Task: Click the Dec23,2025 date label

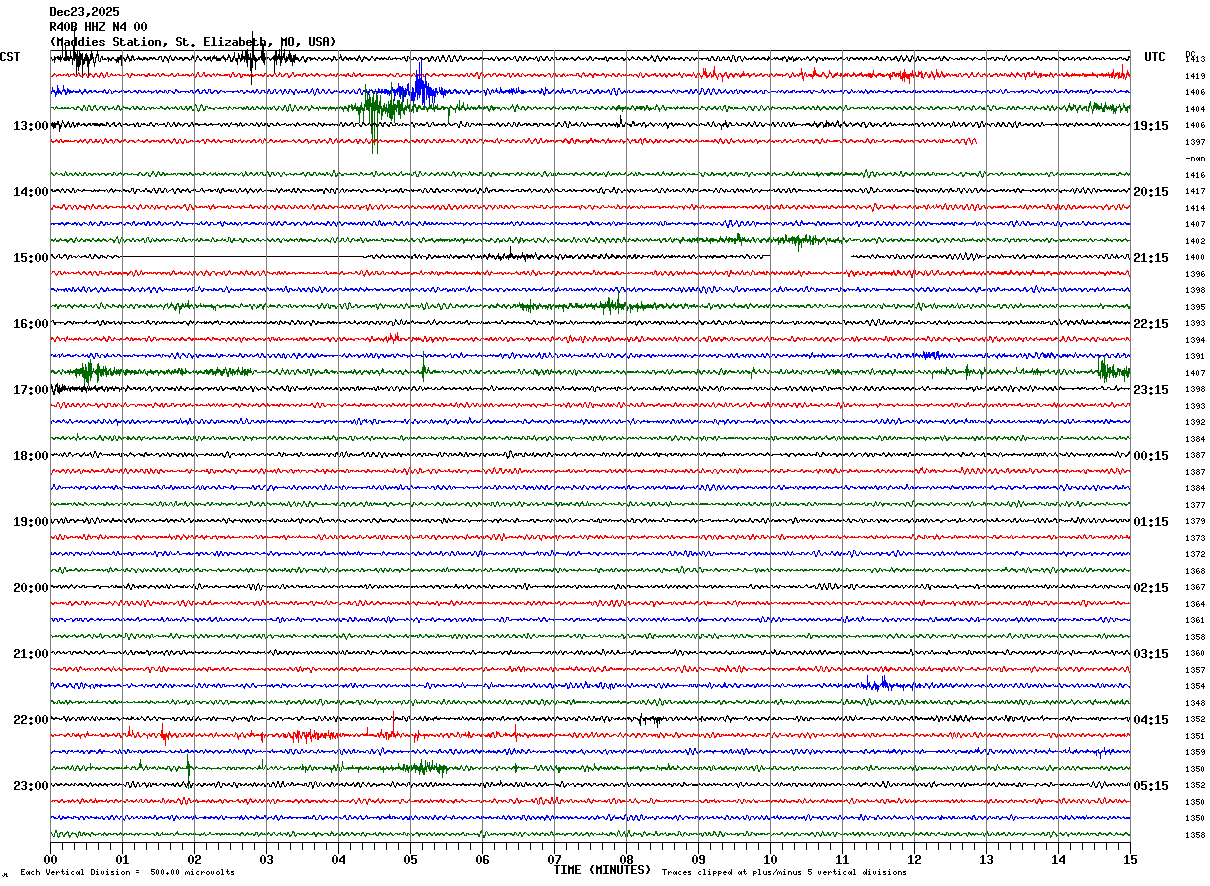Action: [84, 12]
